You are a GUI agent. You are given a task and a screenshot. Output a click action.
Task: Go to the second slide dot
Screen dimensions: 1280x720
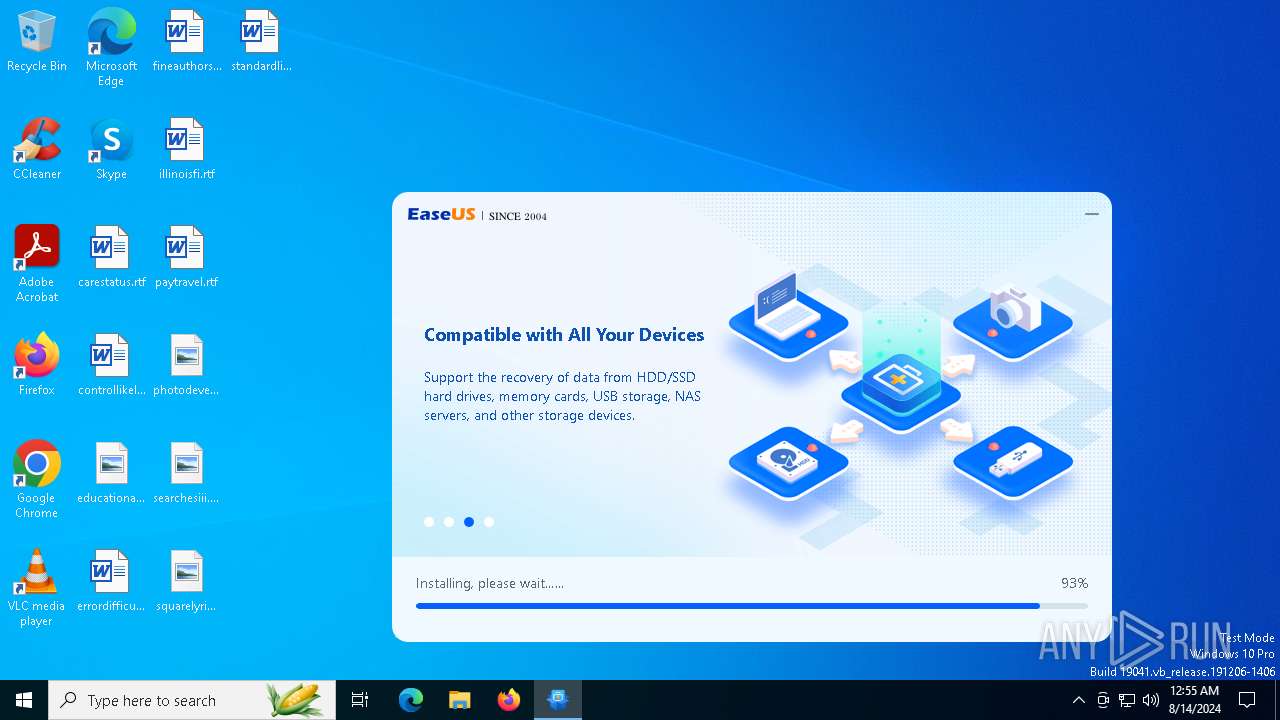(449, 522)
